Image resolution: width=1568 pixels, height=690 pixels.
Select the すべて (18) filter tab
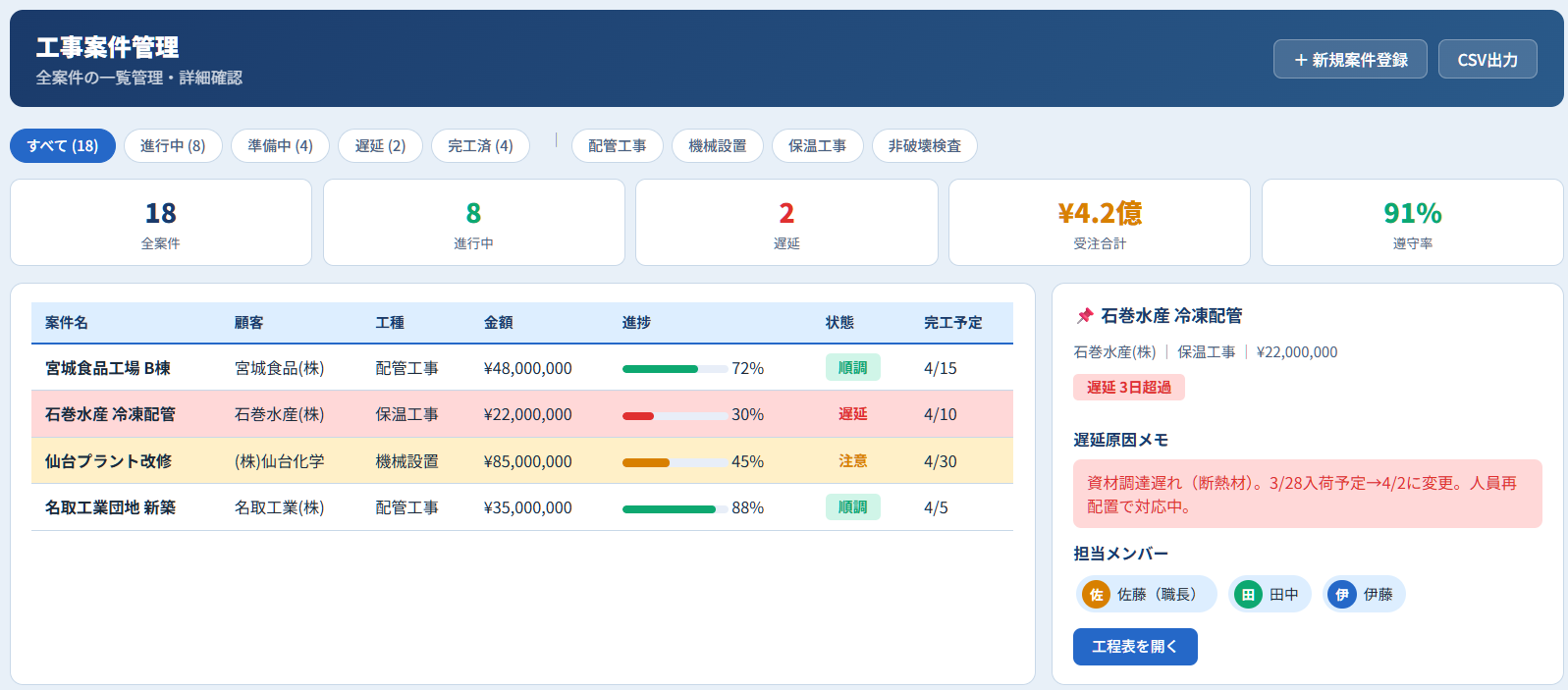pyautogui.click(x=63, y=146)
